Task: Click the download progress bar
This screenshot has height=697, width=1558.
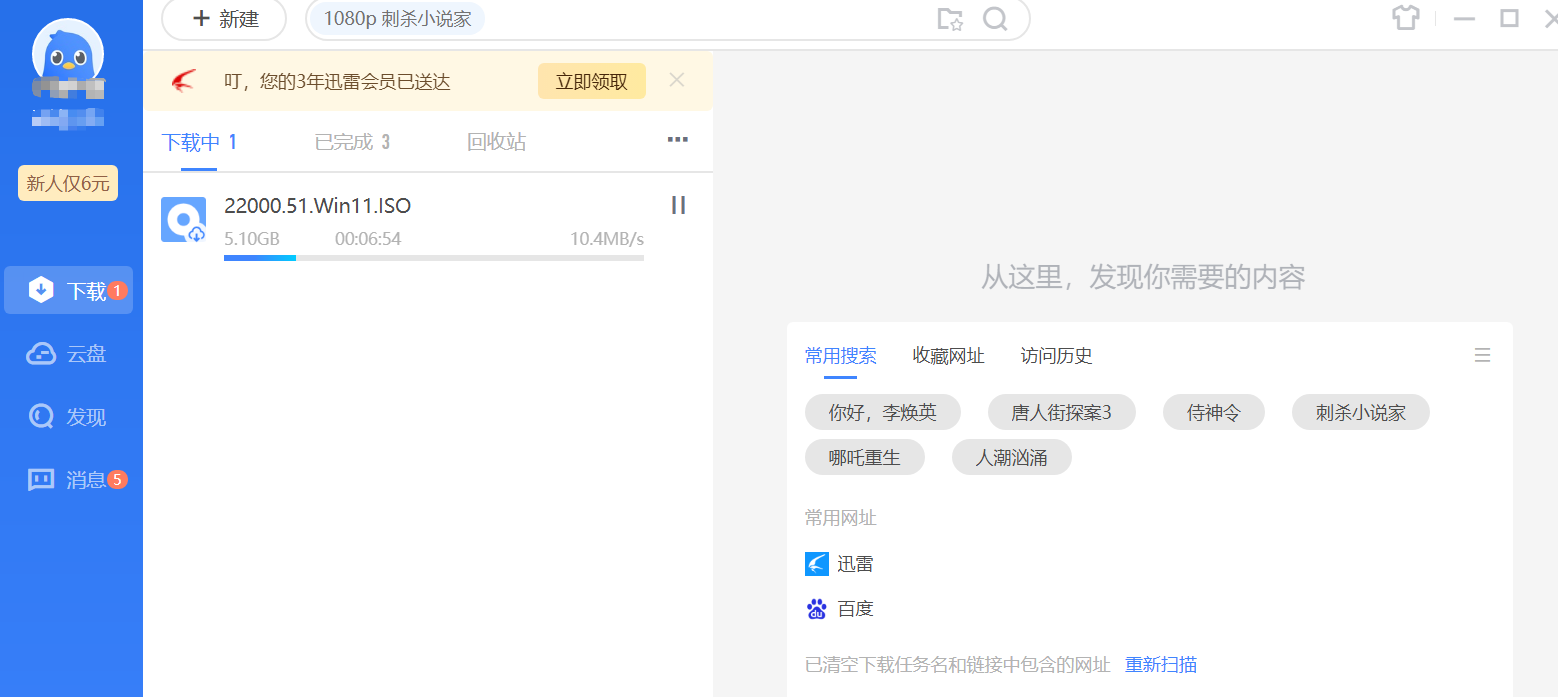Action: click(x=433, y=258)
